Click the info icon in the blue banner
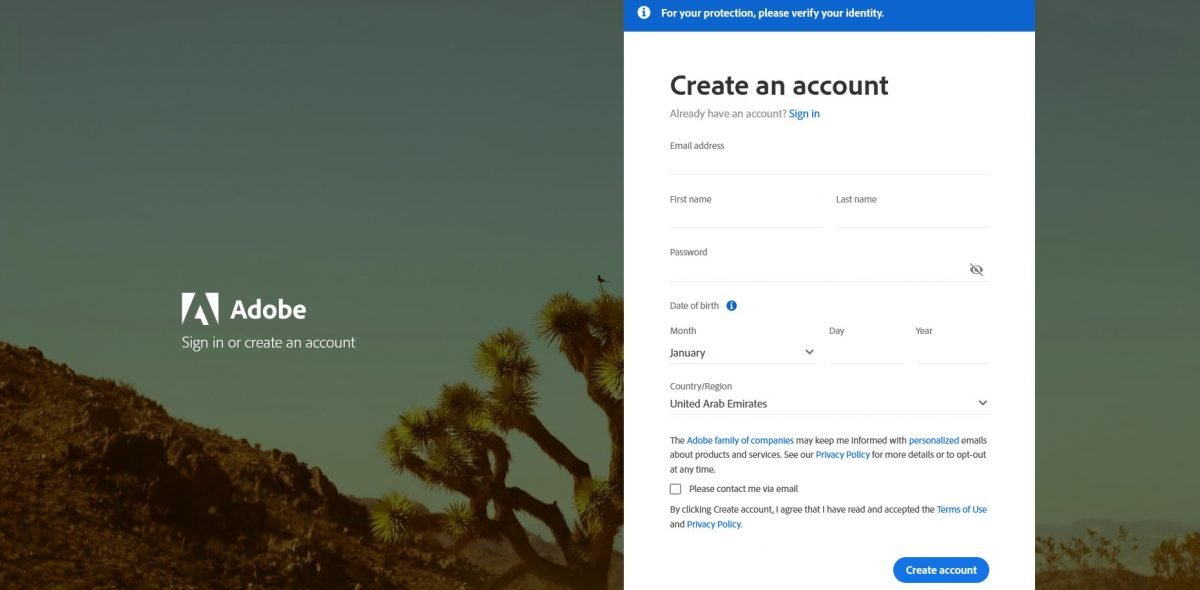The image size is (1200, 590). click(643, 13)
